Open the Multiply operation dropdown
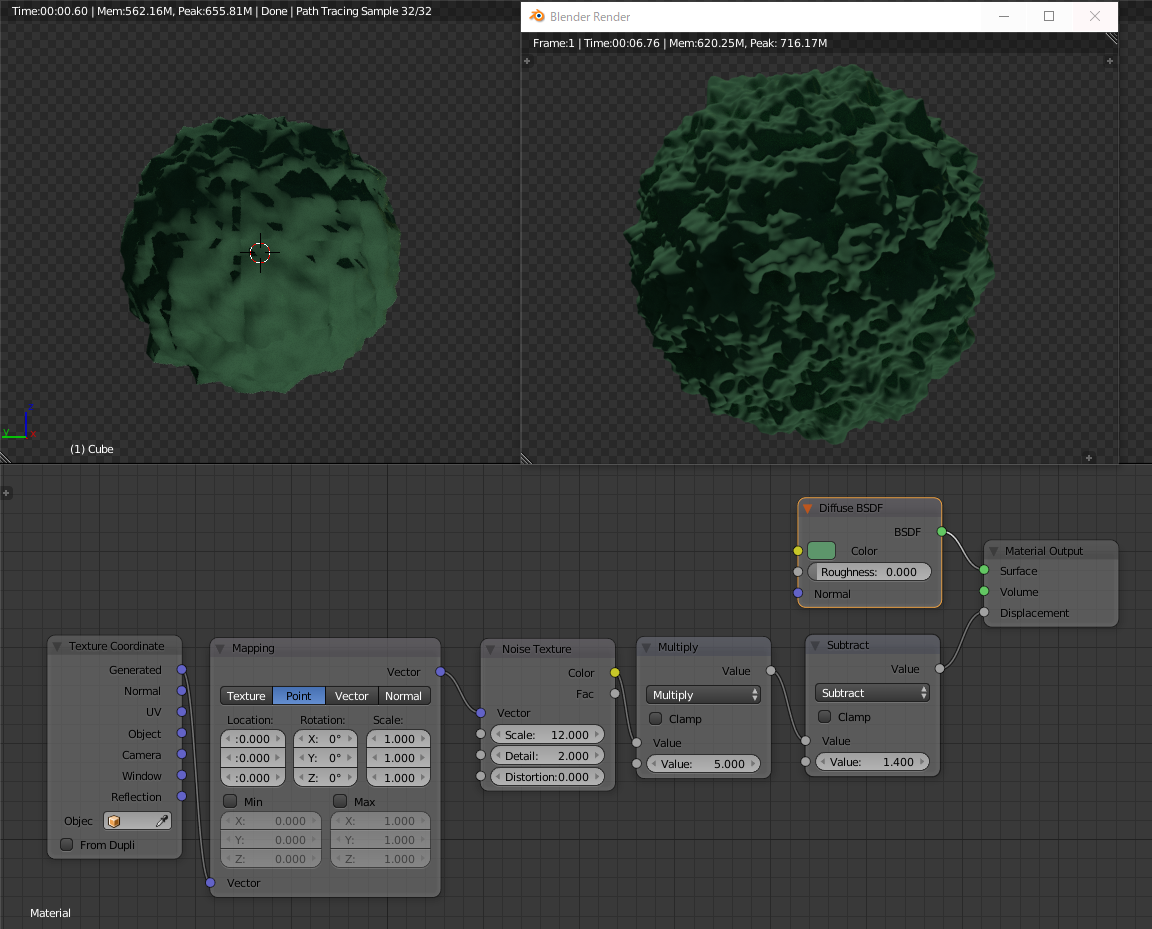Image resolution: width=1152 pixels, height=929 pixels. pos(703,695)
